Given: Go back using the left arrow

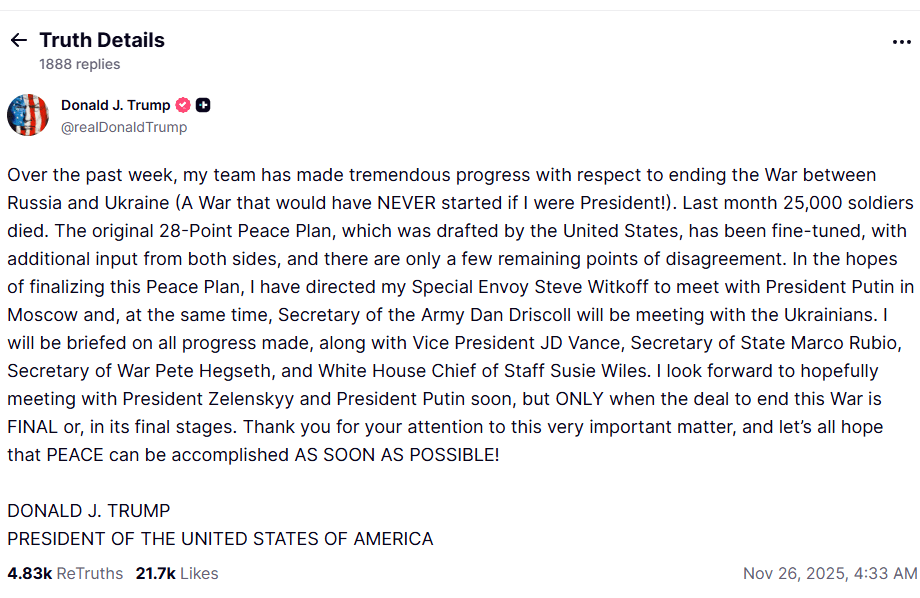Looking at the screenshot, I should tap(18, 40).
